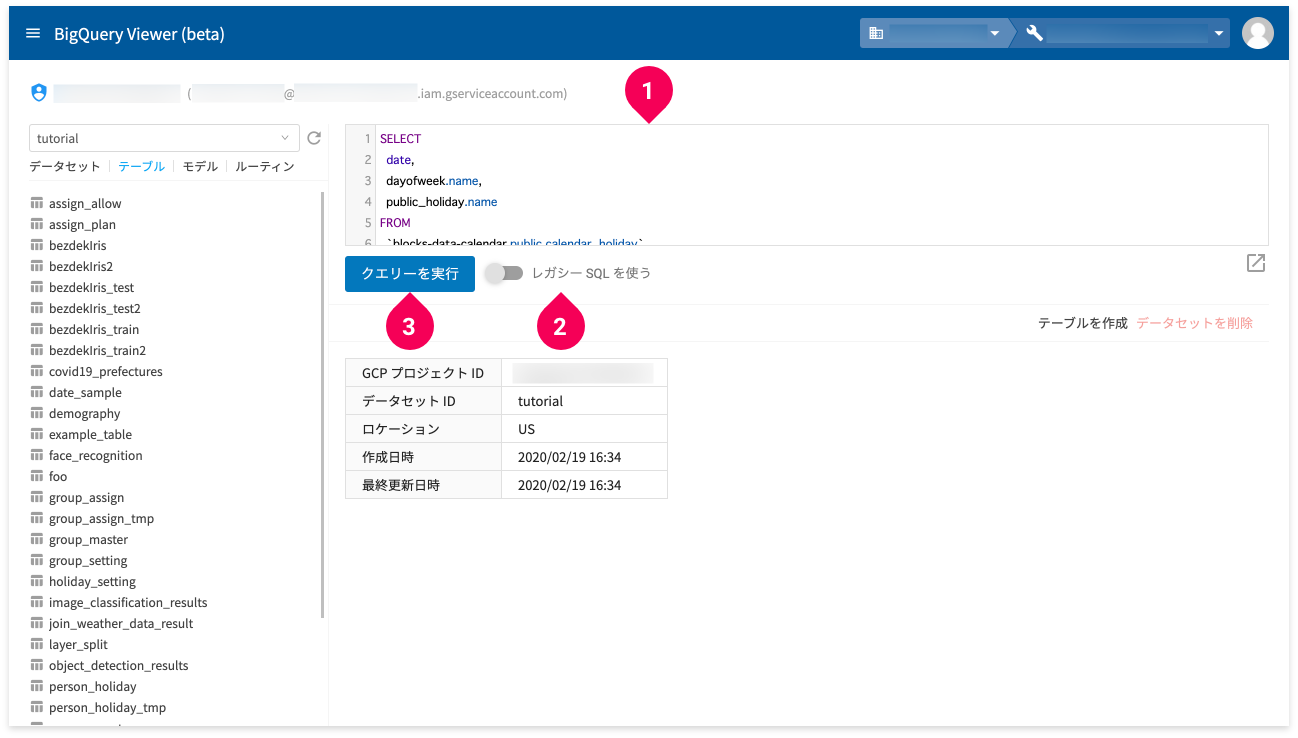Click the クエリーを実行 button
Screen dimensions: 1298x738
tap(410, 273)
